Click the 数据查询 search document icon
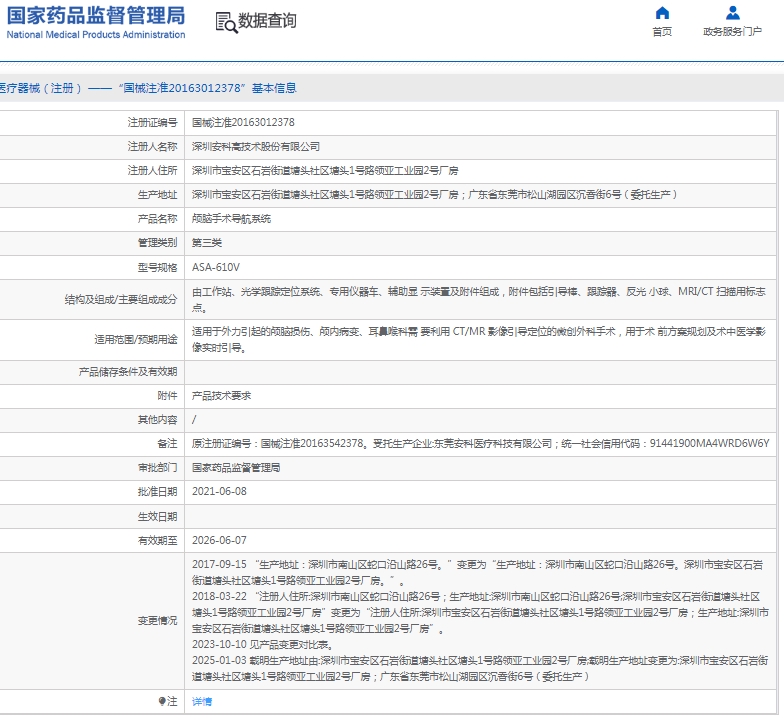784x721 pixels. coord(226,22)
